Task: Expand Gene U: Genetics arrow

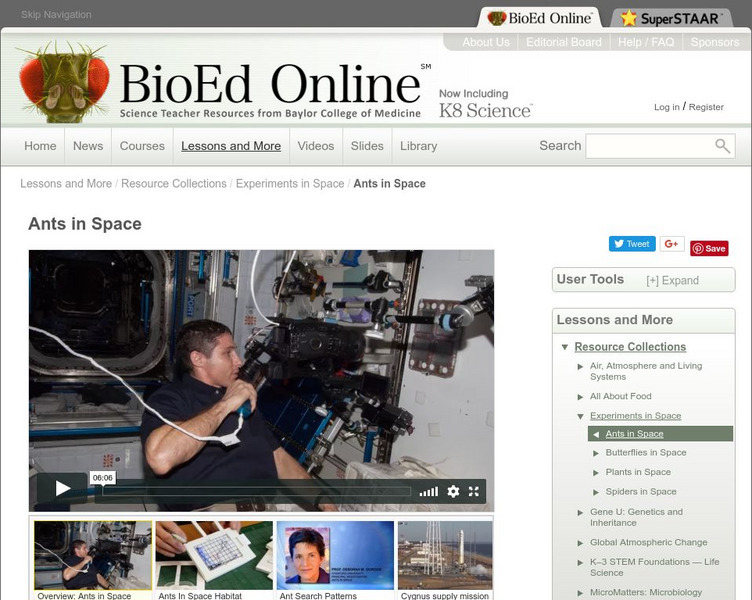Action: point(580,513)
